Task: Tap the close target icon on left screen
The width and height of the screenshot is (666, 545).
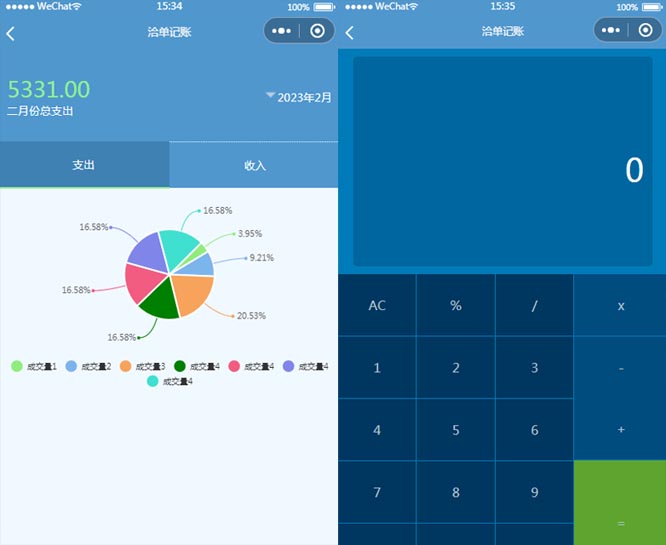Action: [317, 31]
